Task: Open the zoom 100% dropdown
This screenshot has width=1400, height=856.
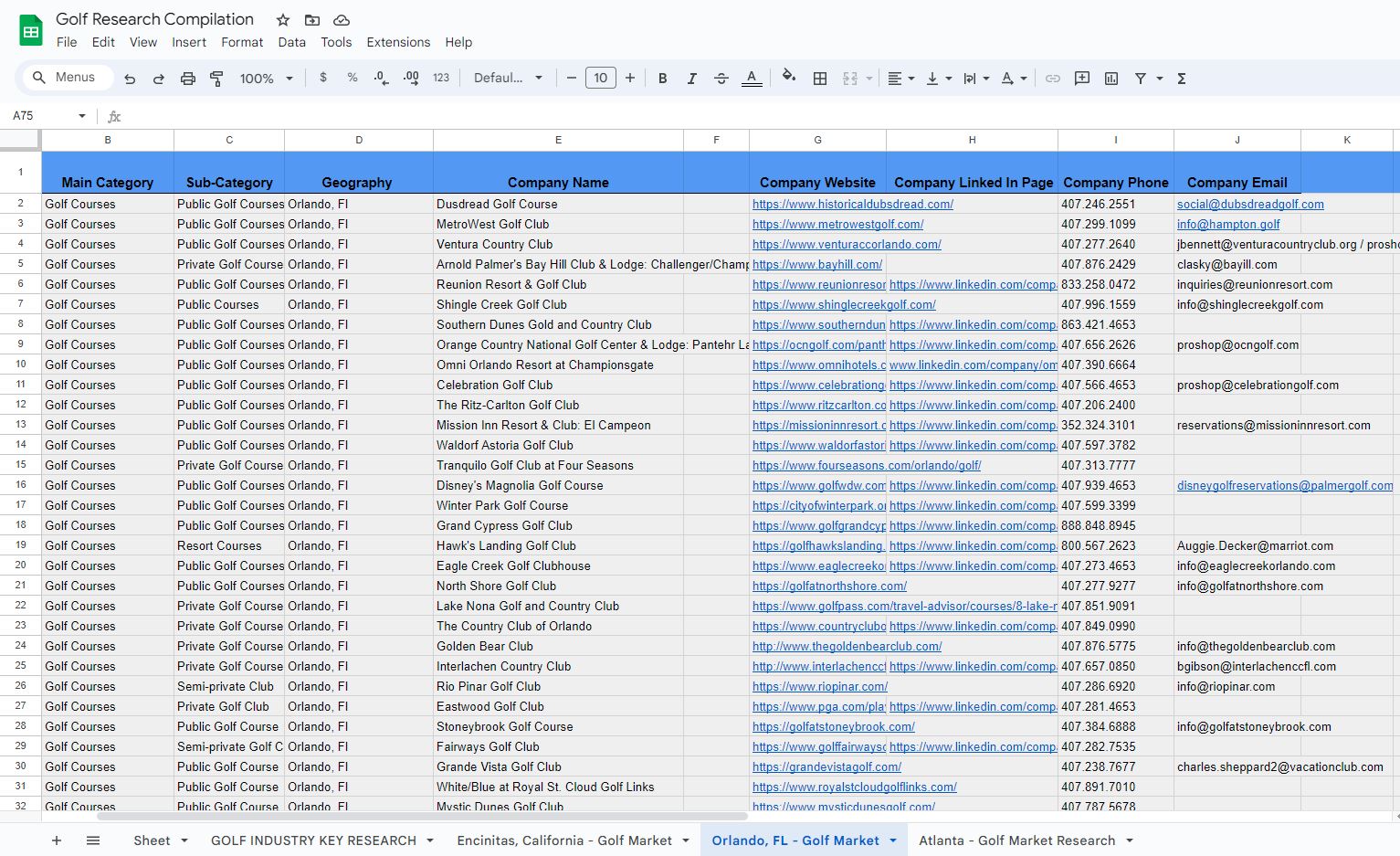Action: tap(266, 79)
